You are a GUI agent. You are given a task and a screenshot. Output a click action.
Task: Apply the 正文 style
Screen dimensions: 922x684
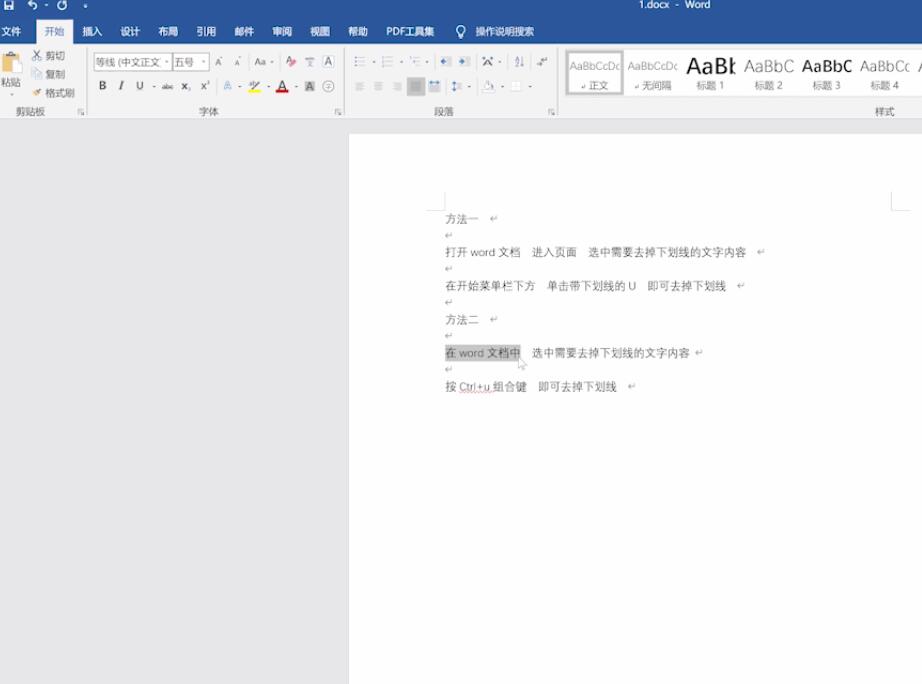594,73
